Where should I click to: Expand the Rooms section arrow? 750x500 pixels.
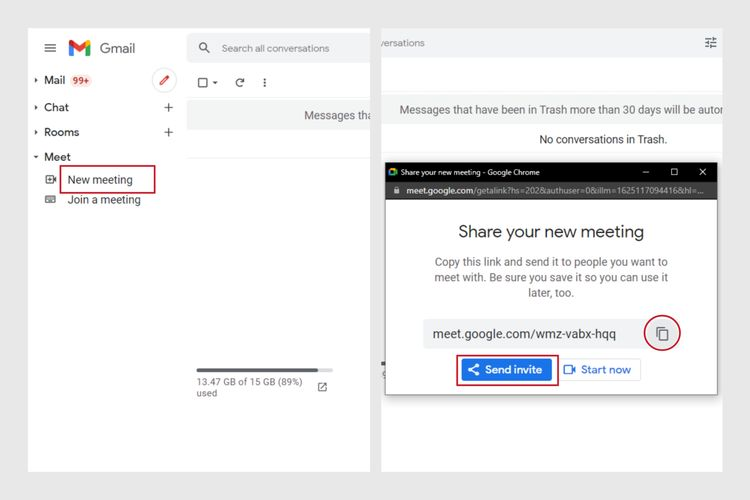click(x=36, y=132)
